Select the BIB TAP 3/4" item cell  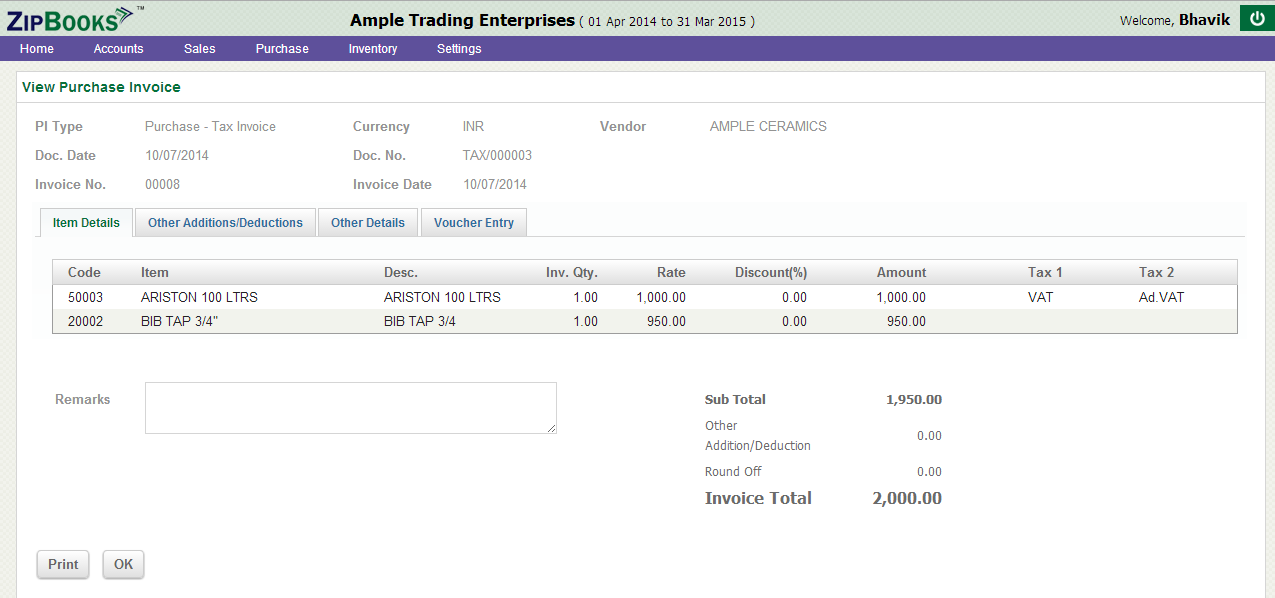click(179, 321)
